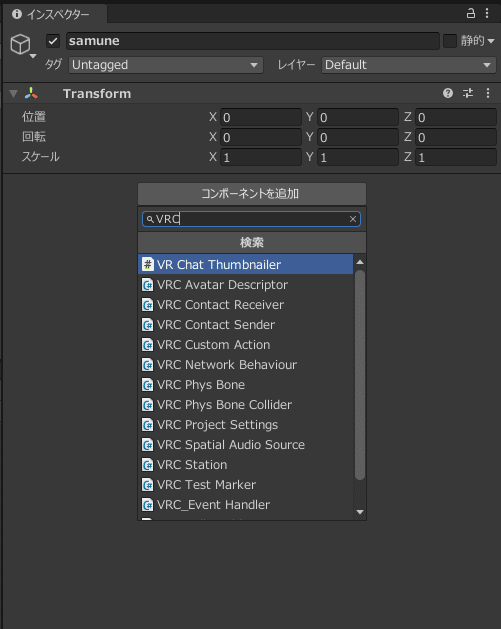Select VRC Network Behaviour component

pos(245,365)
